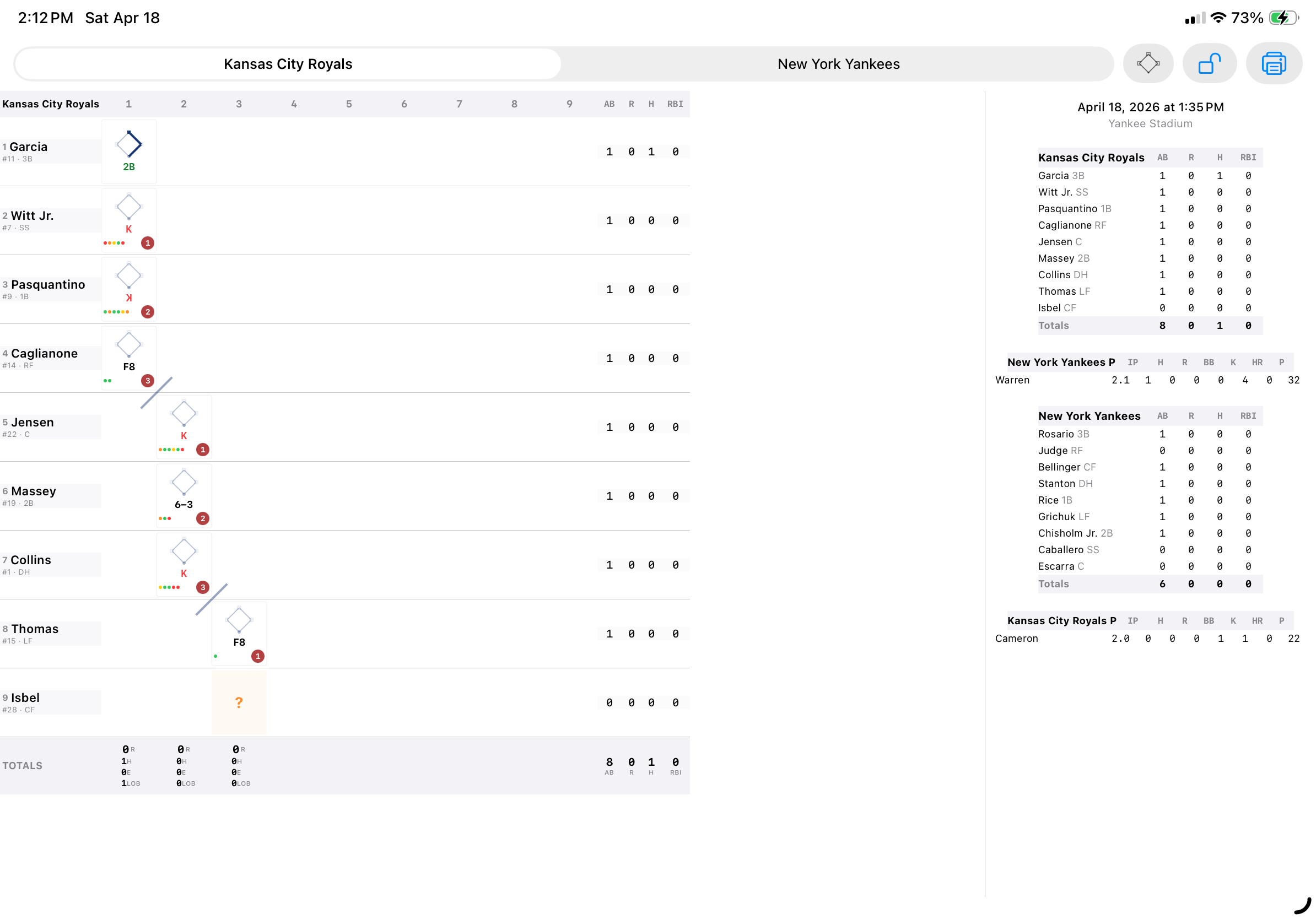Tap pitch count dots in Collins' cell
1316x919 pixels.
tap(169, 587)
